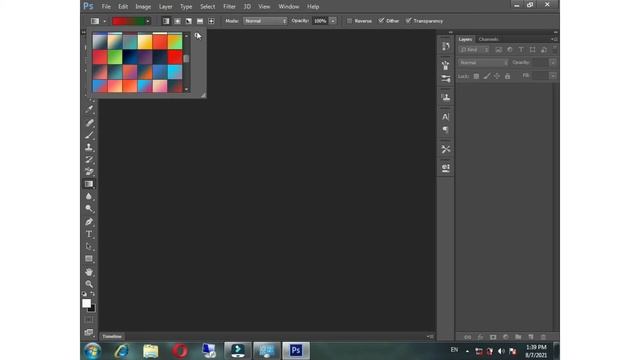This screenshot has height=360, width=640.
Task: Open the History panel icon in the dock
Action: click(x=446, y=46)
